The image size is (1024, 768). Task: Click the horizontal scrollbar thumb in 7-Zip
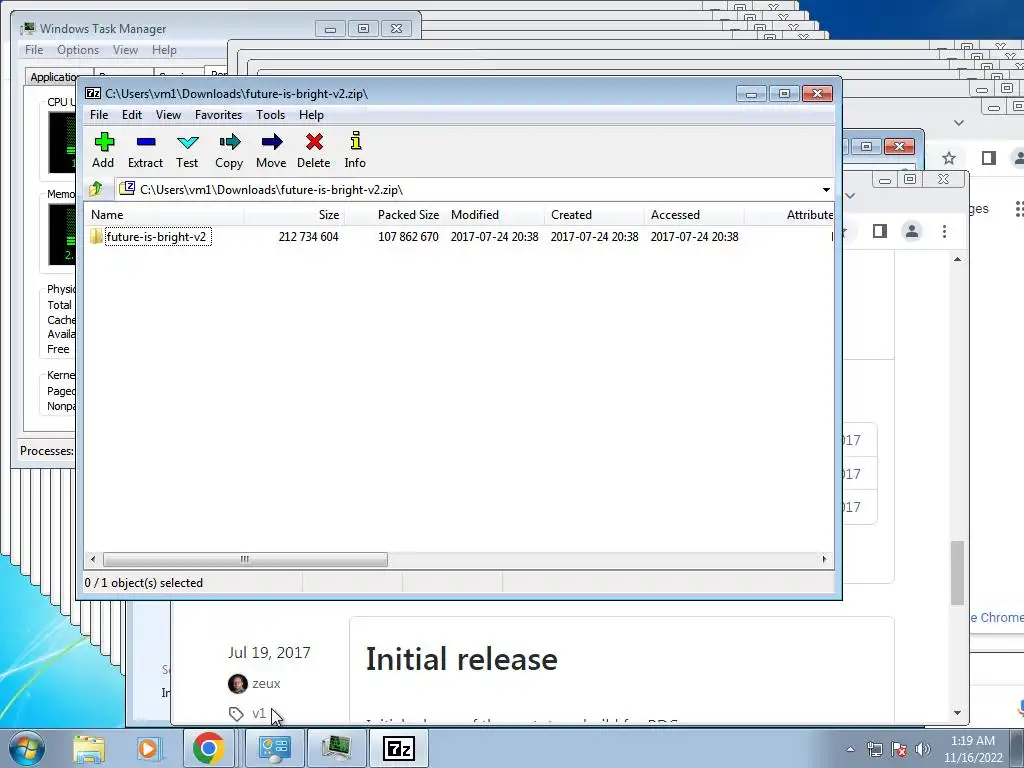point(245,559)
